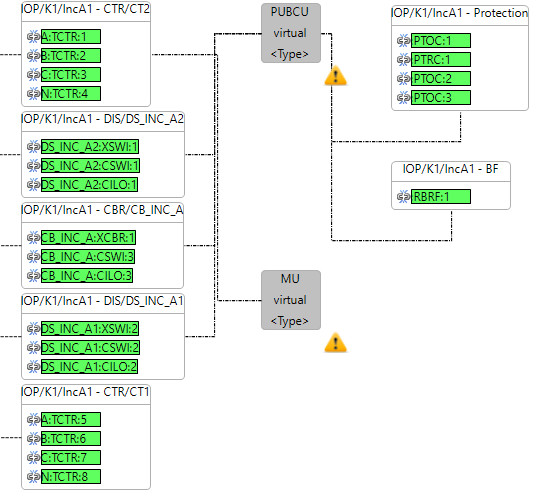Click the warning icon below PUBCU

pos(336,75)
